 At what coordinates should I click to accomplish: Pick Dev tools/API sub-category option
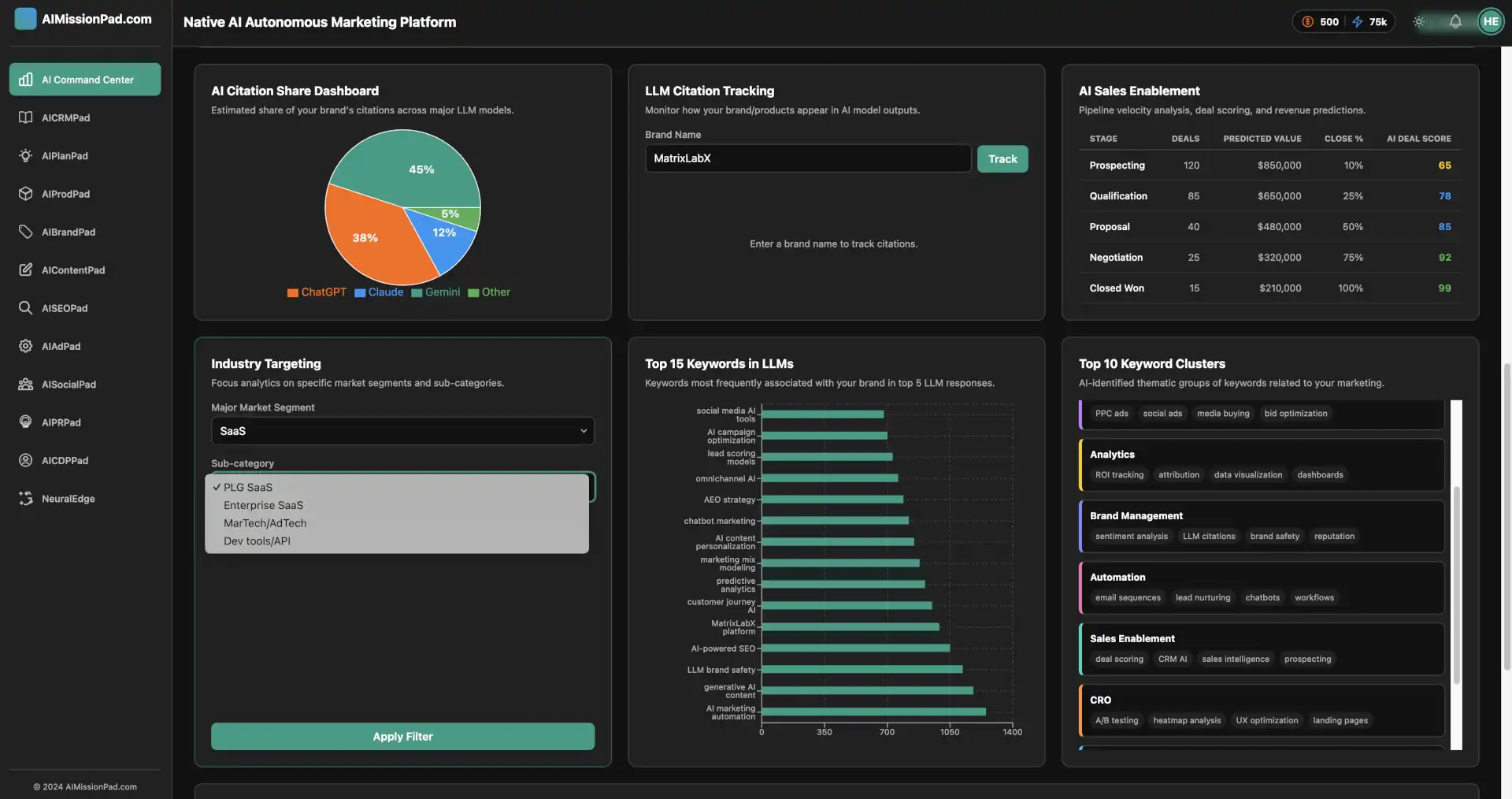257,541
